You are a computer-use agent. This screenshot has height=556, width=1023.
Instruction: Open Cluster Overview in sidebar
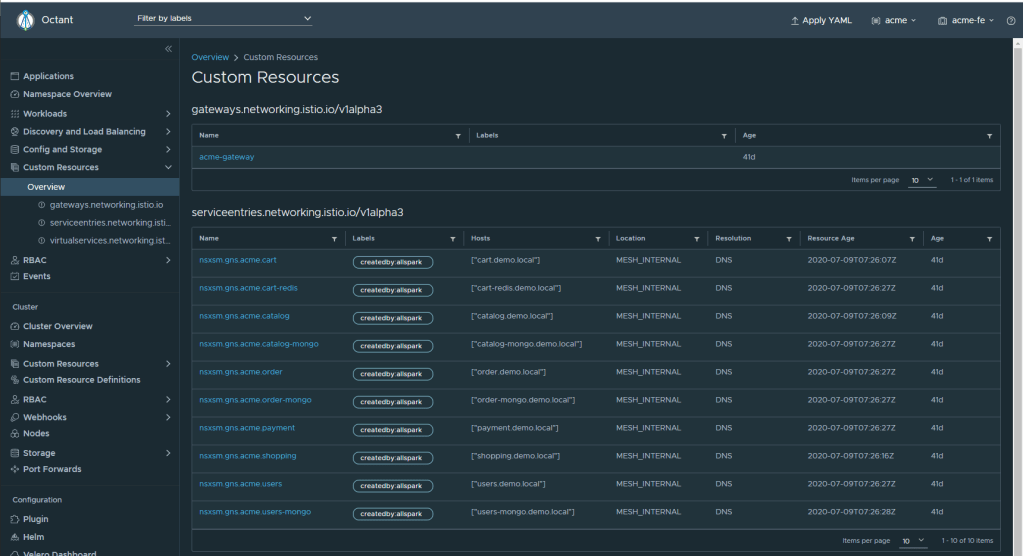coord(57,326)
